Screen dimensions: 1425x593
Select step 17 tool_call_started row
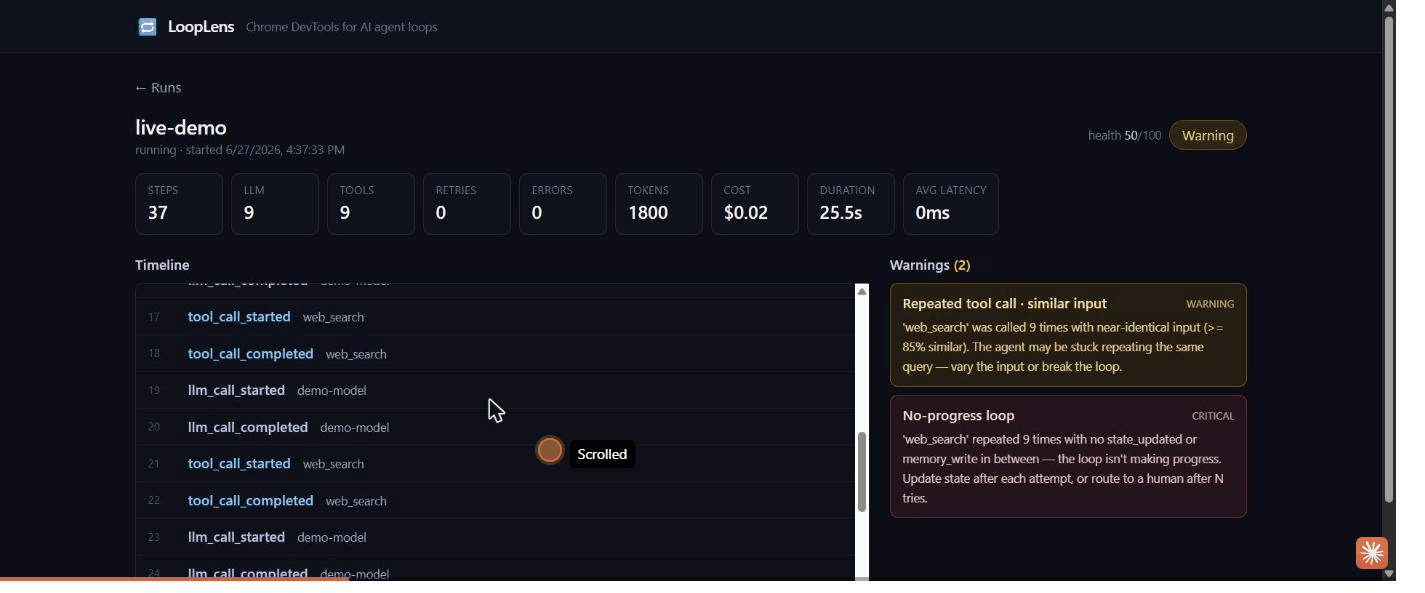click(495, 317)
